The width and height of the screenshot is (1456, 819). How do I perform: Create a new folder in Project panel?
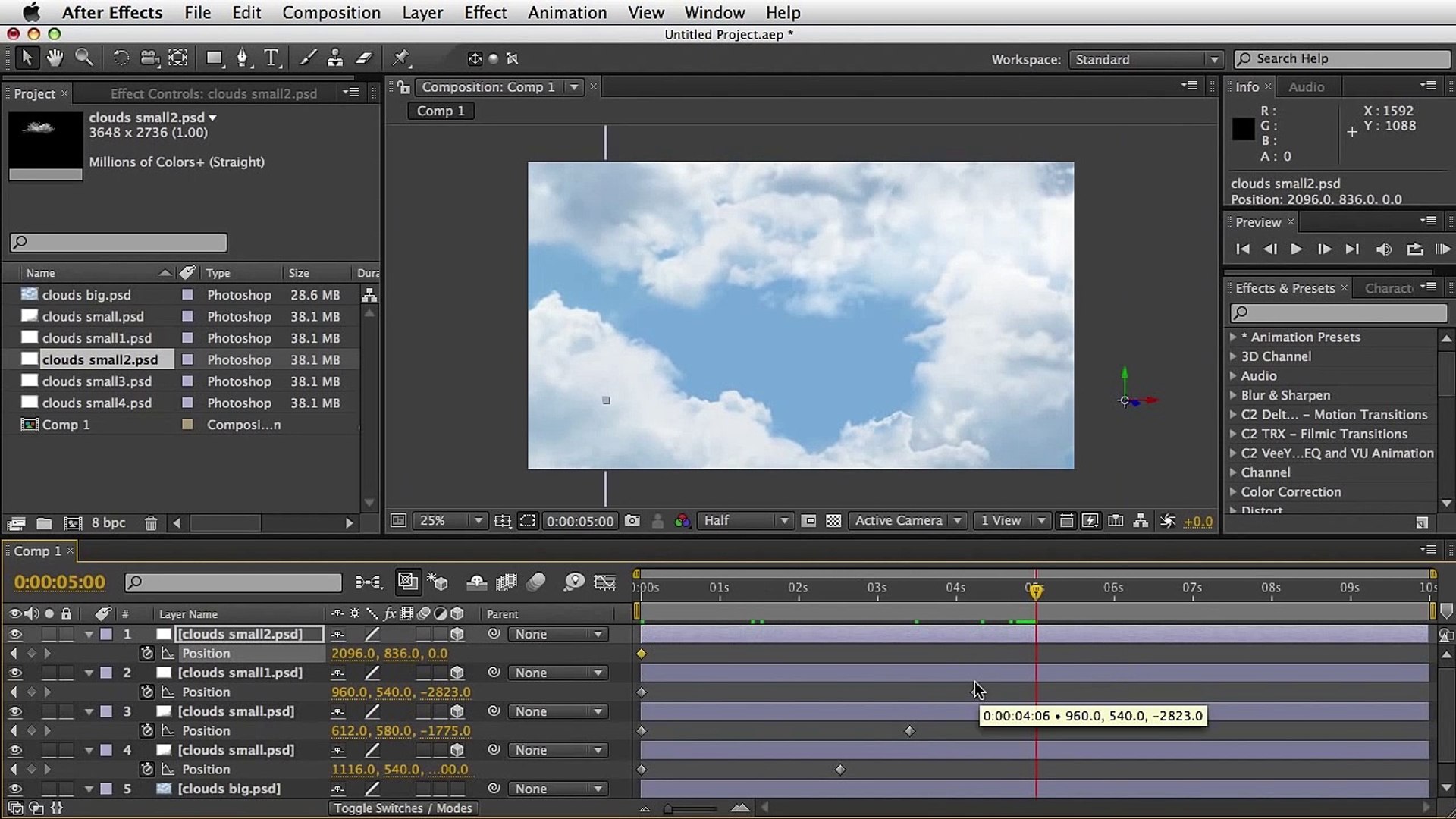[44, 523]
